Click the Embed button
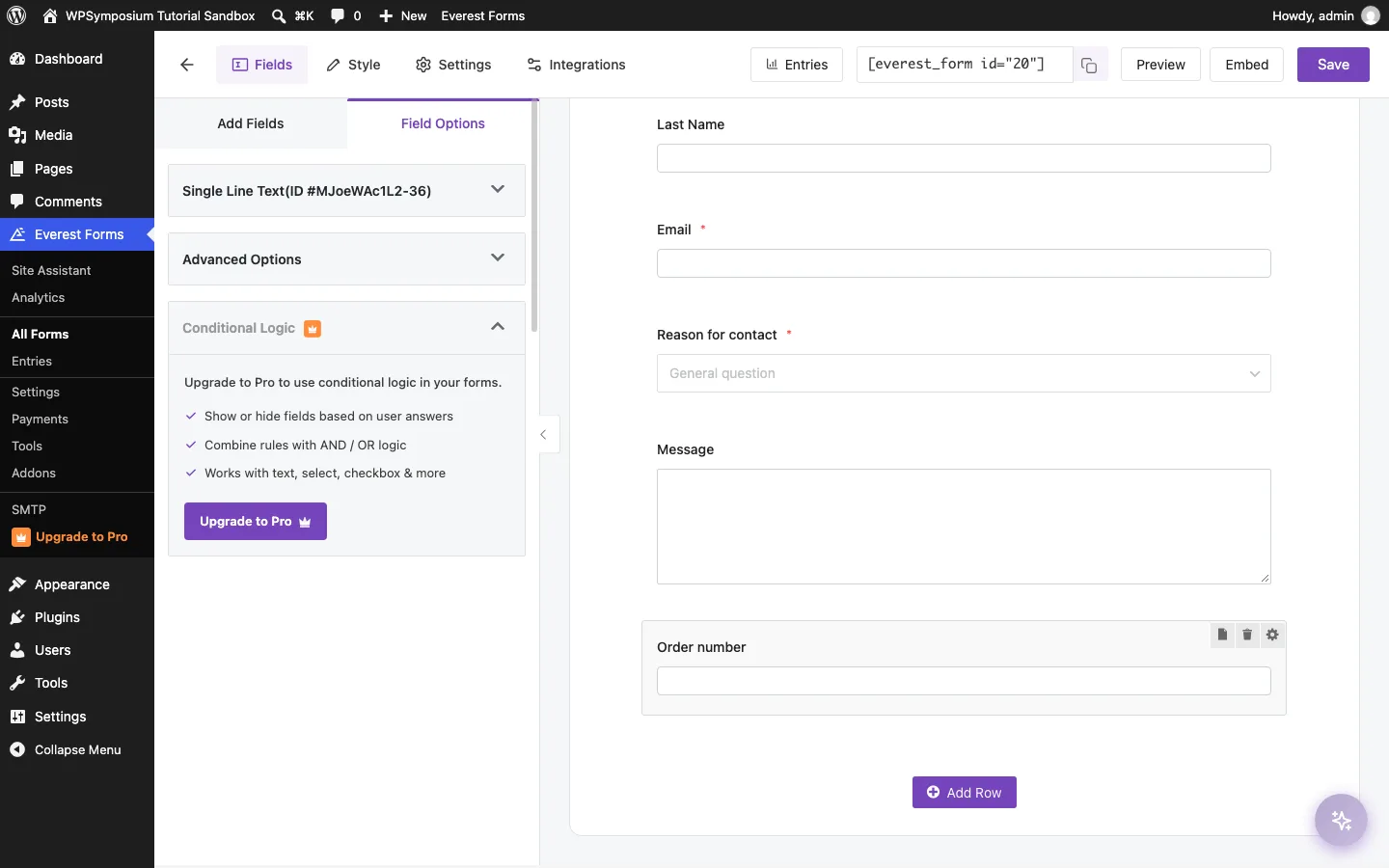 (x=1246, y=65)
